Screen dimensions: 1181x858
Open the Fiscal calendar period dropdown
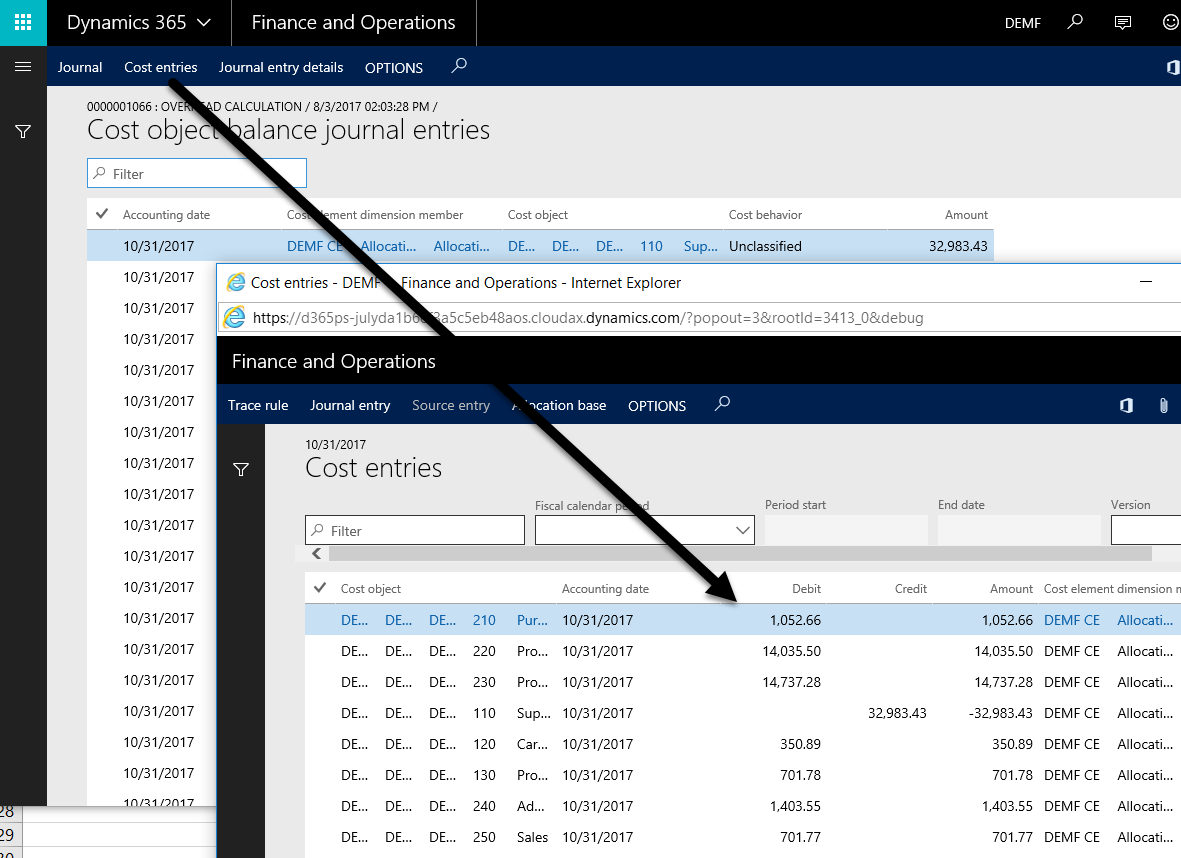pos(743,530)
